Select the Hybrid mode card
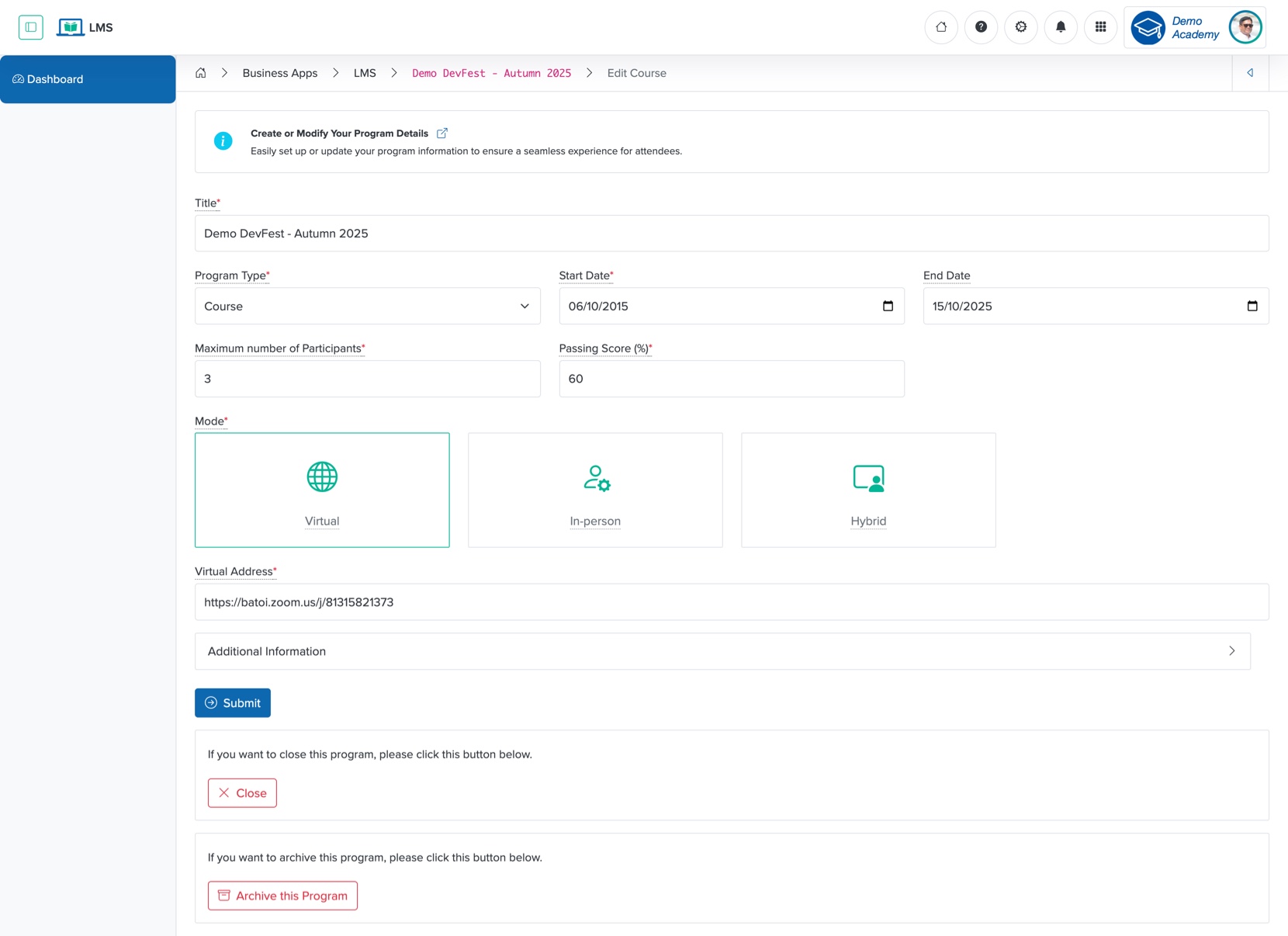This screenshot has height=936, width=1288. point(867,490)
